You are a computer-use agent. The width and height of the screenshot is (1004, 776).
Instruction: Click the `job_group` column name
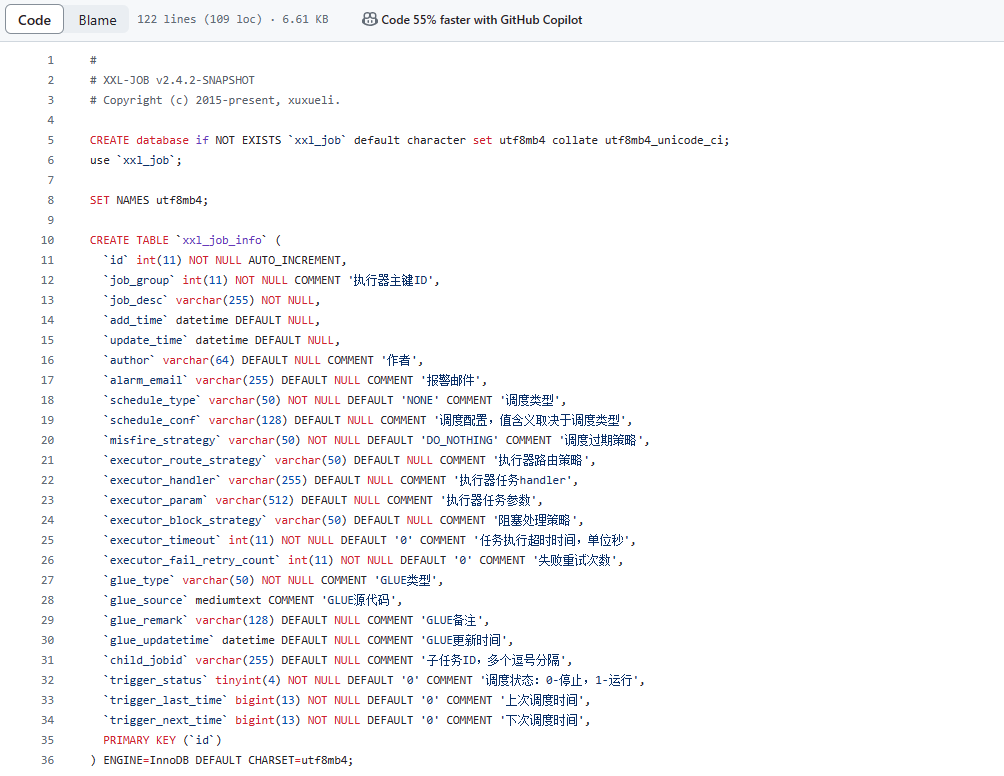tap(139, 280)
